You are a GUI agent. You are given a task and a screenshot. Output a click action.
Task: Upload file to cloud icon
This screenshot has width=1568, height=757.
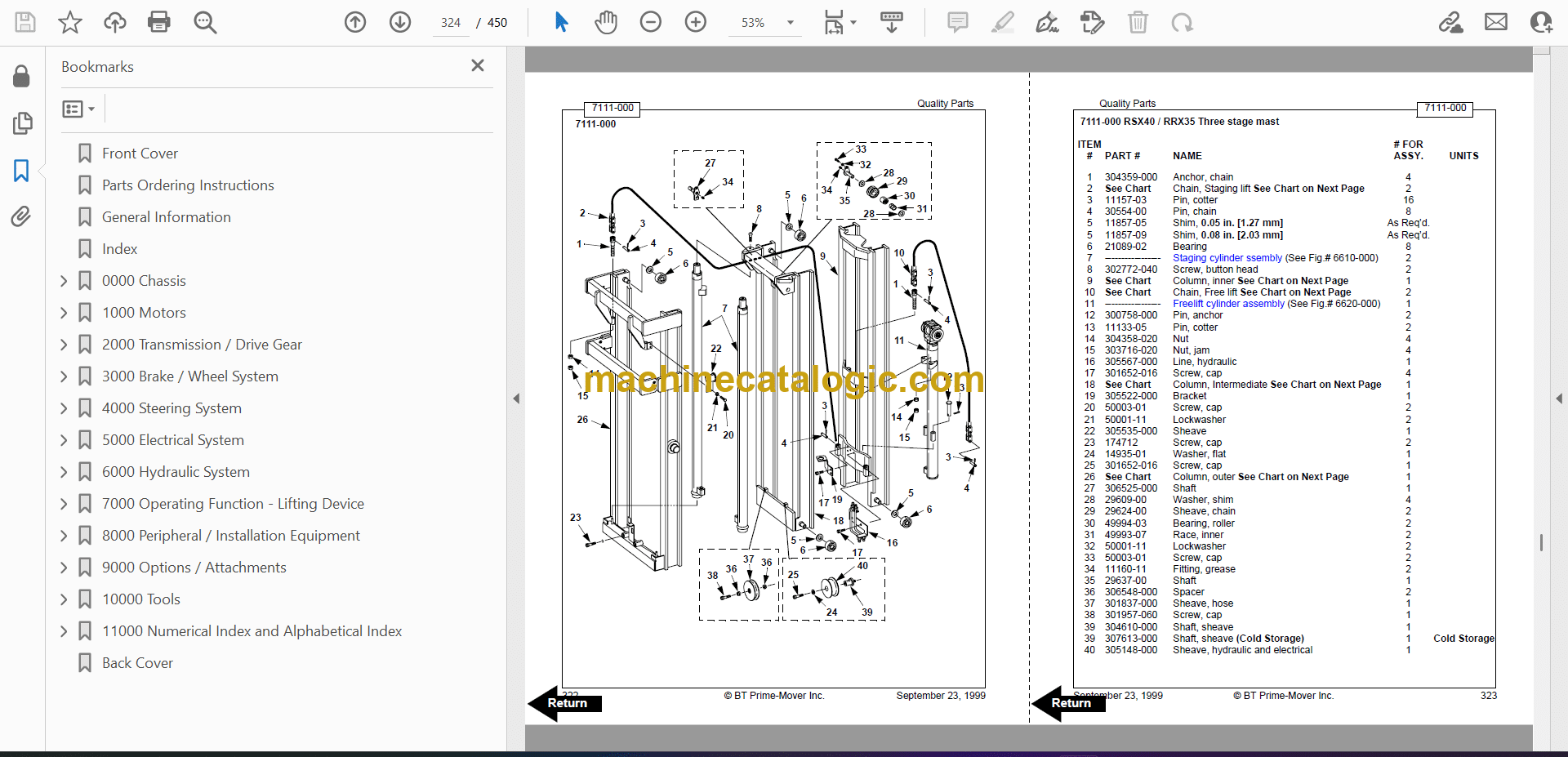click(x=115, y=22)
